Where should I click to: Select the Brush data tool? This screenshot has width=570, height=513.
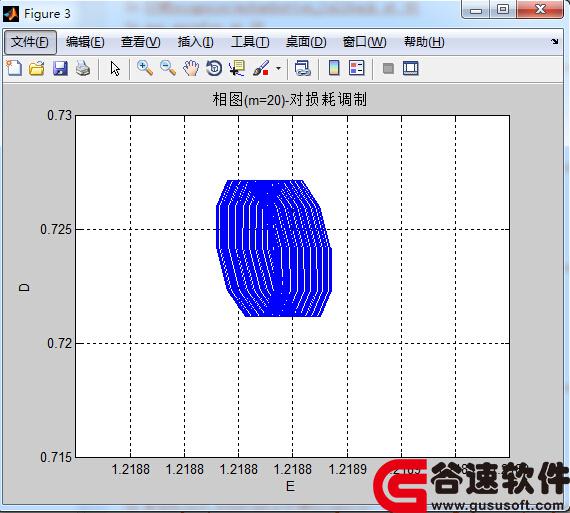click(x=261, y=68)
